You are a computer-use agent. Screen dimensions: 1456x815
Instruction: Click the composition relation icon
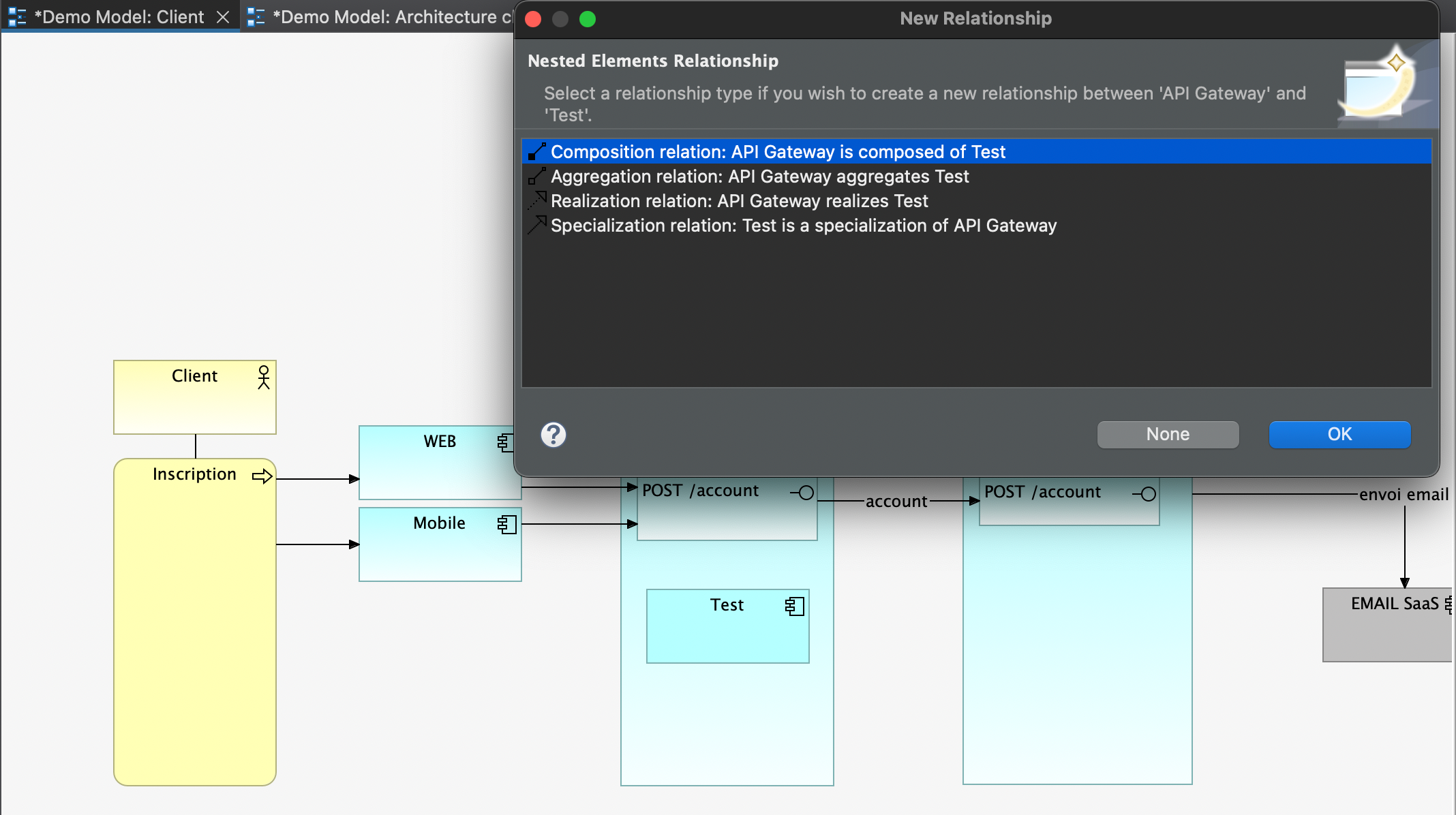[x=537, y=151]
